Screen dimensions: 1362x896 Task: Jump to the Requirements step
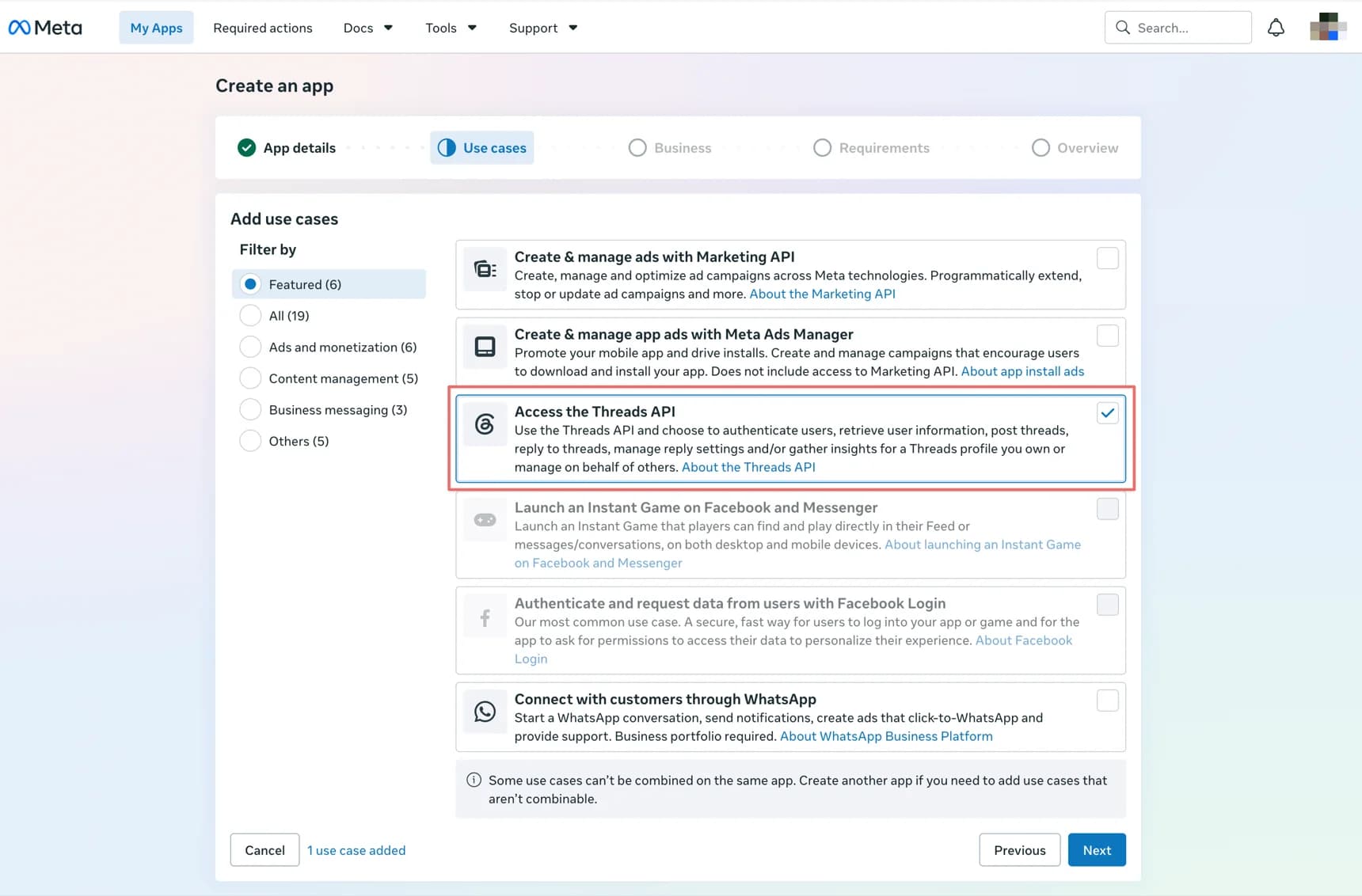[x=872, y=148]
